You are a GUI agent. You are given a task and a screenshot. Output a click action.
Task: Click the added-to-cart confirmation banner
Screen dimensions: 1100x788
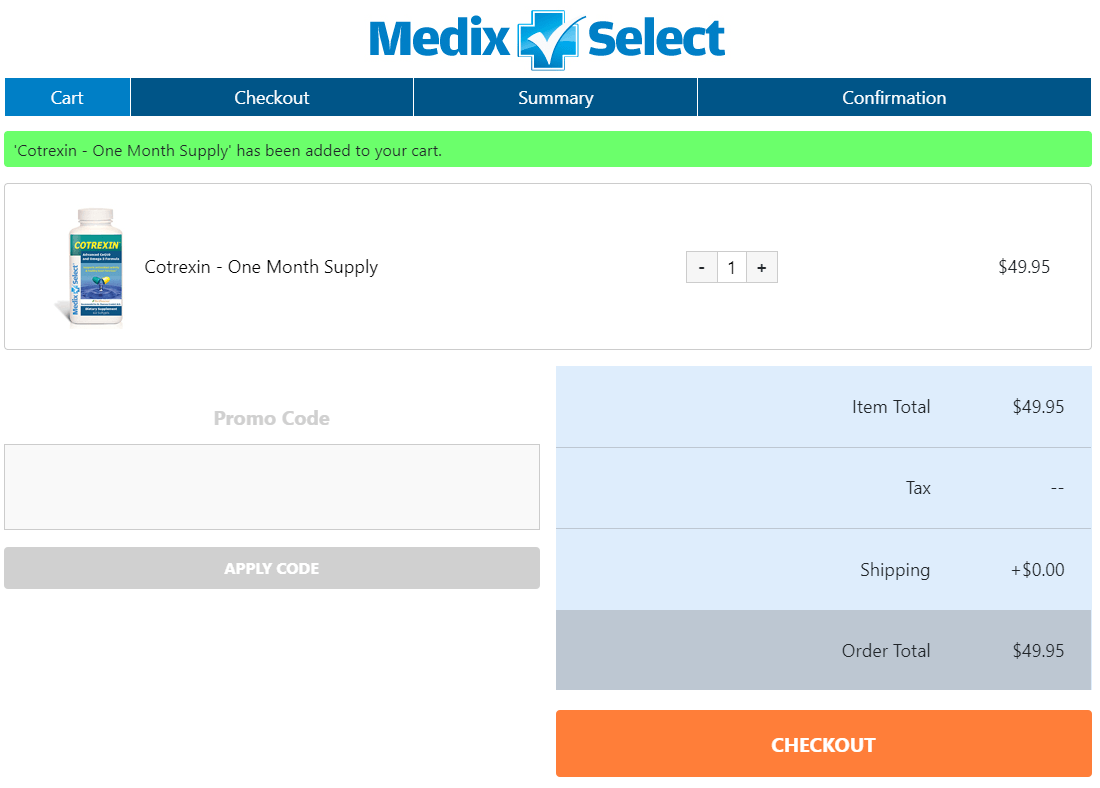549,148
